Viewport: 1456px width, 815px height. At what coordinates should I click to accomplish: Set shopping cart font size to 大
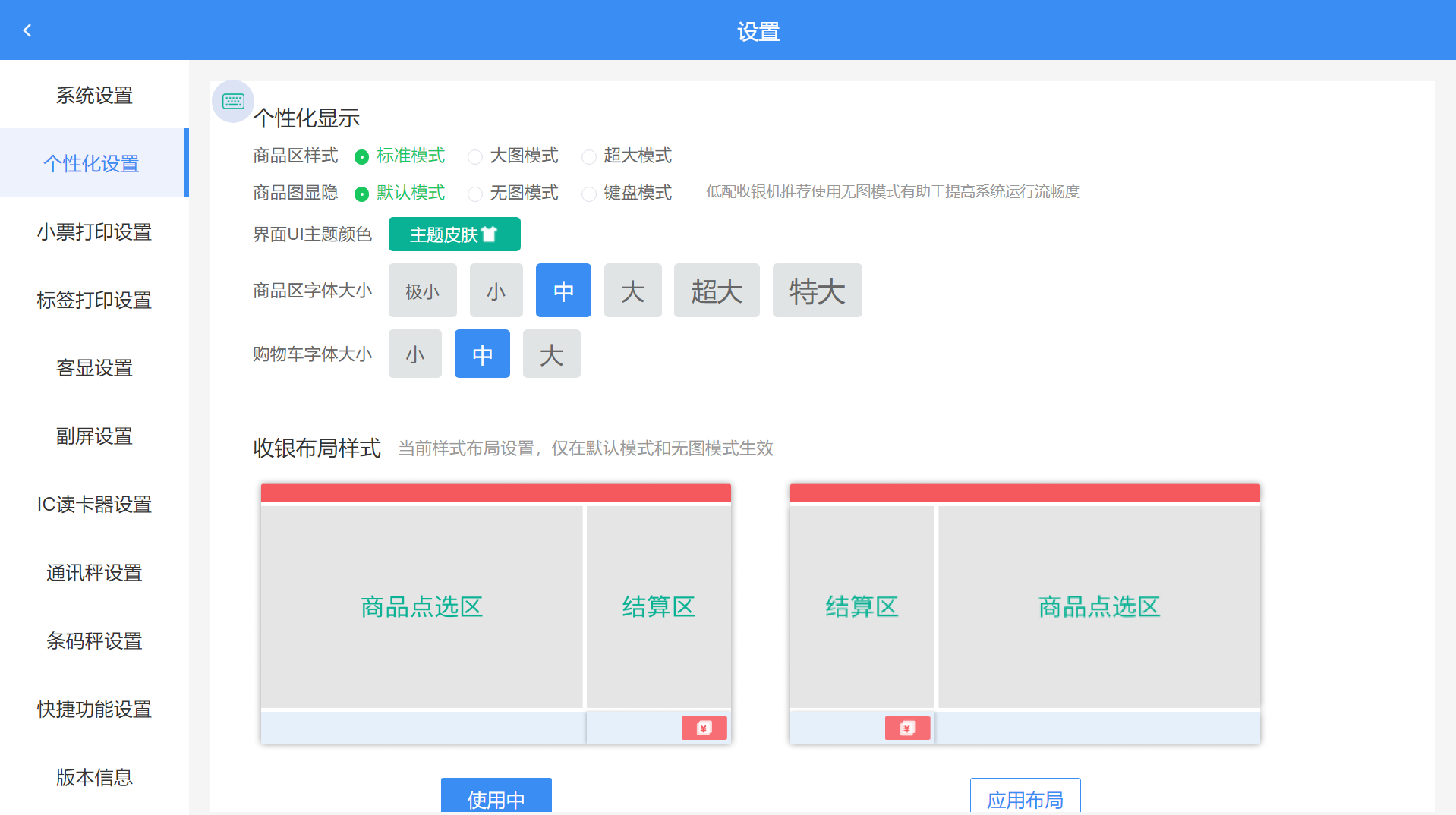tap(551, 354)
